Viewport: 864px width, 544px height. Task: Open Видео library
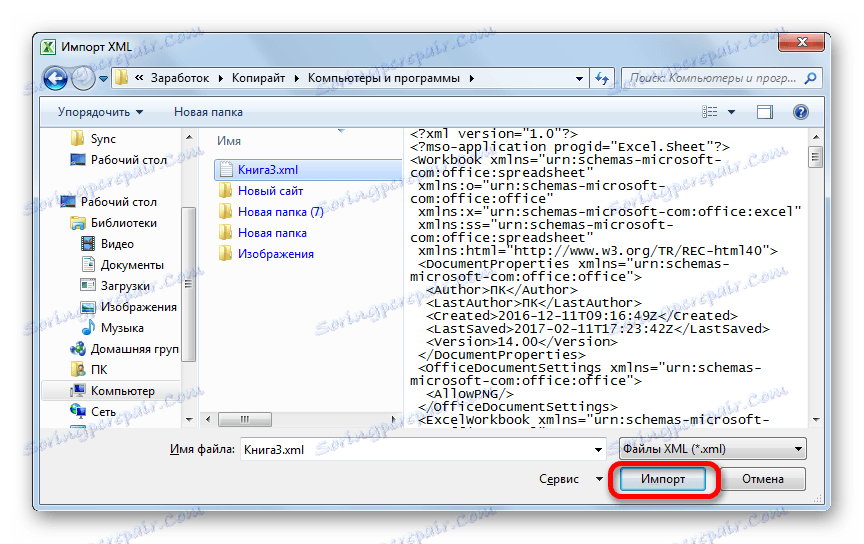117,244
